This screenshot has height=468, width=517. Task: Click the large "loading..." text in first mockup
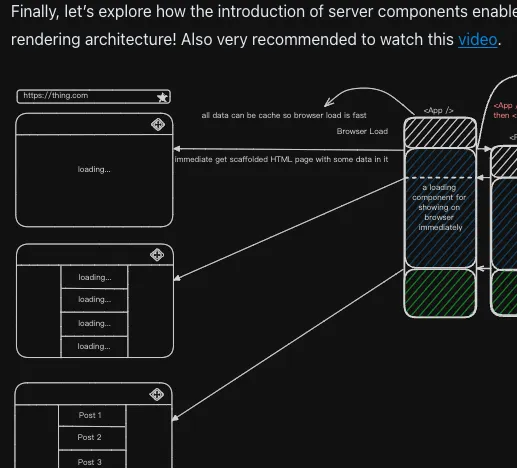[94, 169]
